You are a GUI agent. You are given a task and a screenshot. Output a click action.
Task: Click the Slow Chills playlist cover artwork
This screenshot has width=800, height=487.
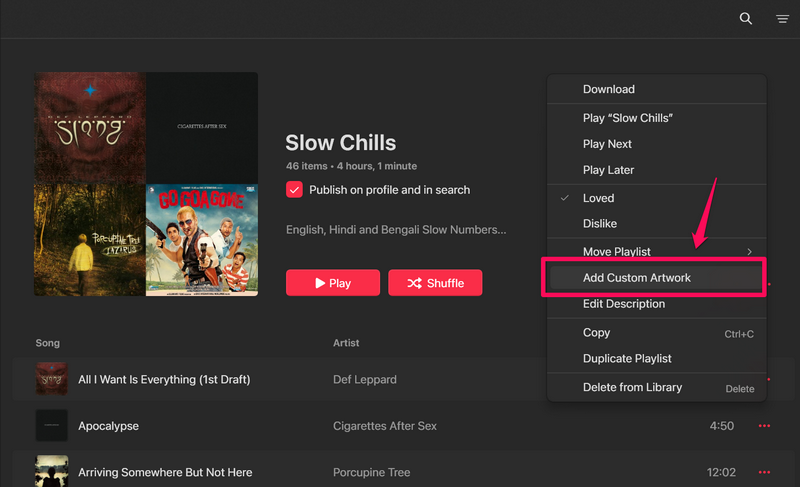(x=146, y=184)
